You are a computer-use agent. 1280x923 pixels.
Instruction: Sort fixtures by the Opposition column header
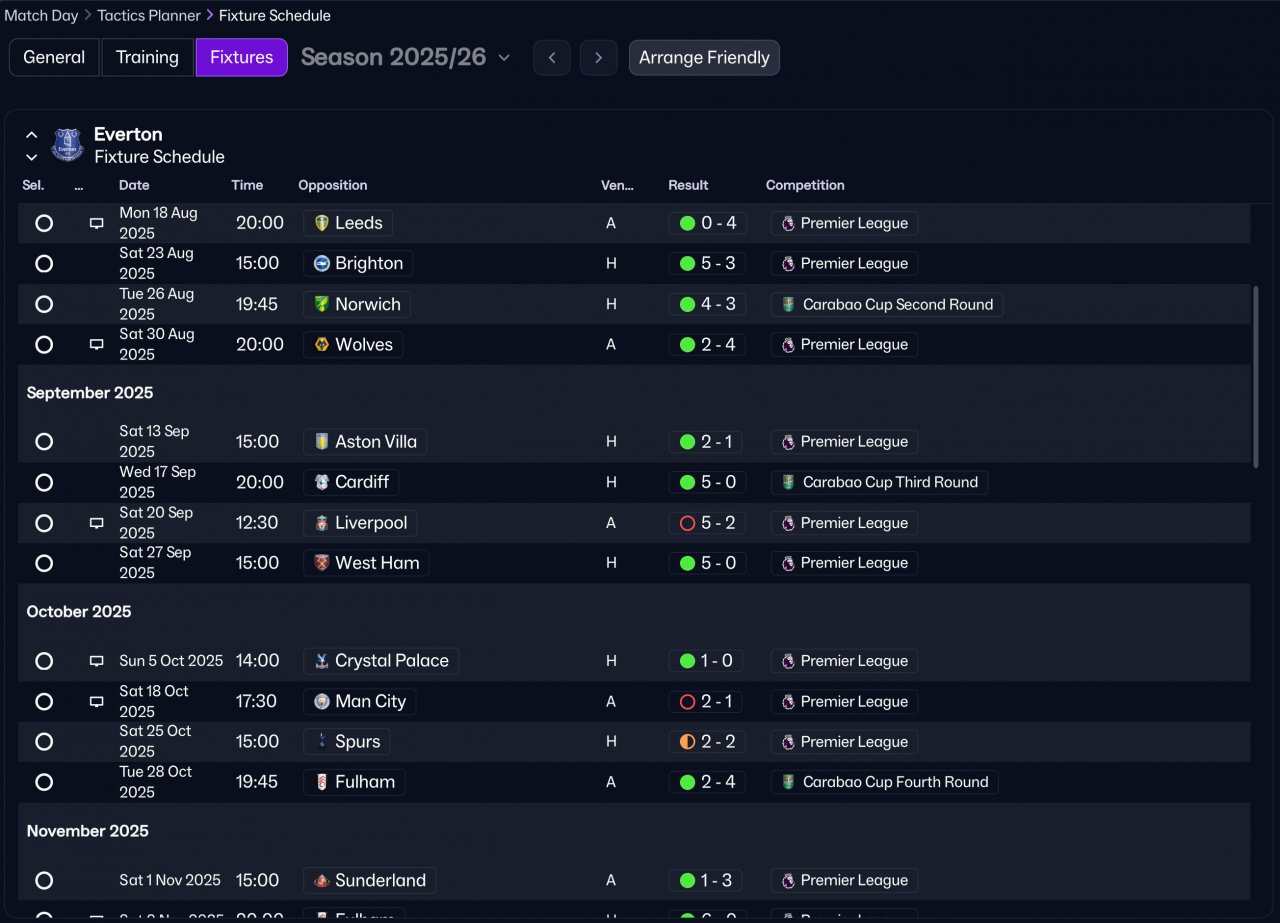tap(333, 185)
